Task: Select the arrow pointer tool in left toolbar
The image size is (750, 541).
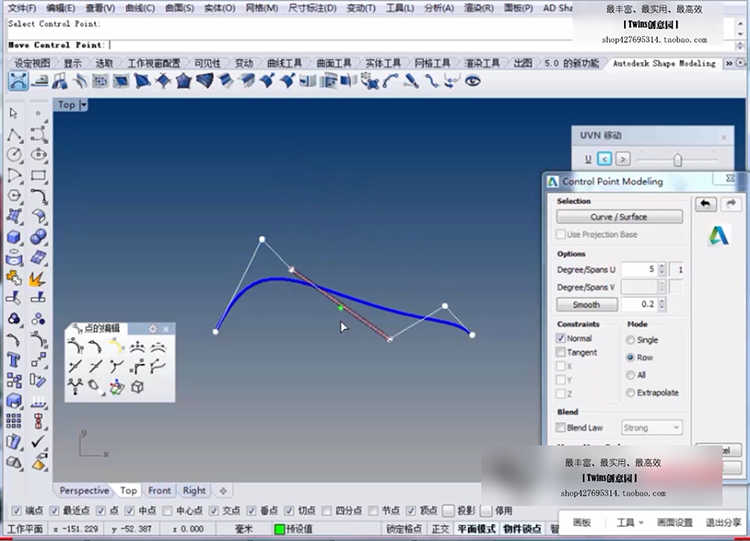Action: pos(13,113)
